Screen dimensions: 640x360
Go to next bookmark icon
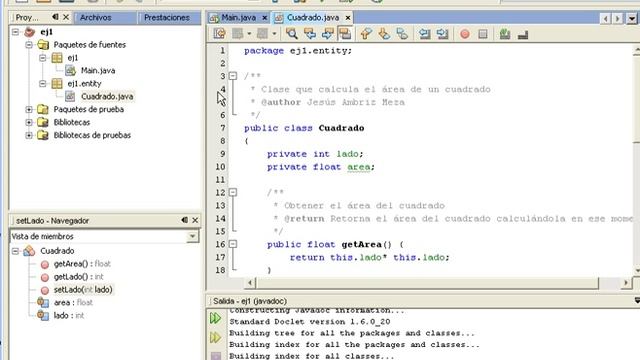[x=384, y=34]
